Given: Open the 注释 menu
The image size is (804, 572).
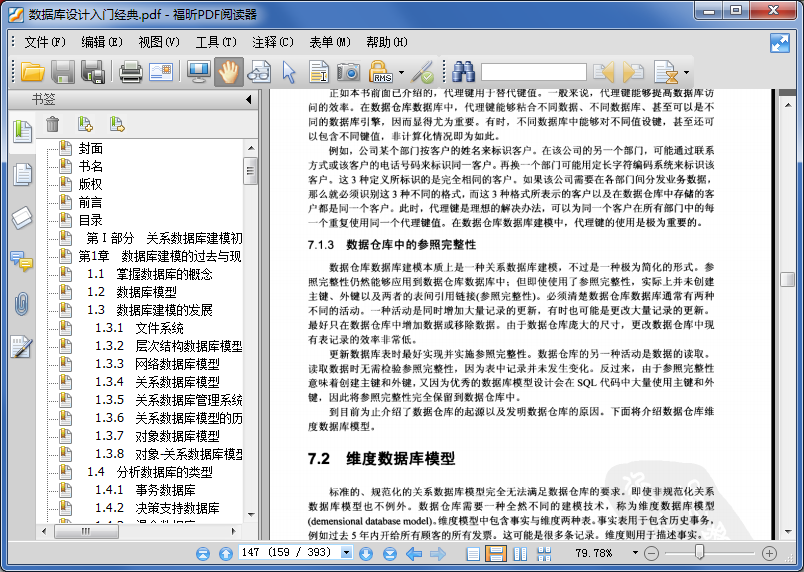Looking at the screenshot, I should click(x=273, y=42).
